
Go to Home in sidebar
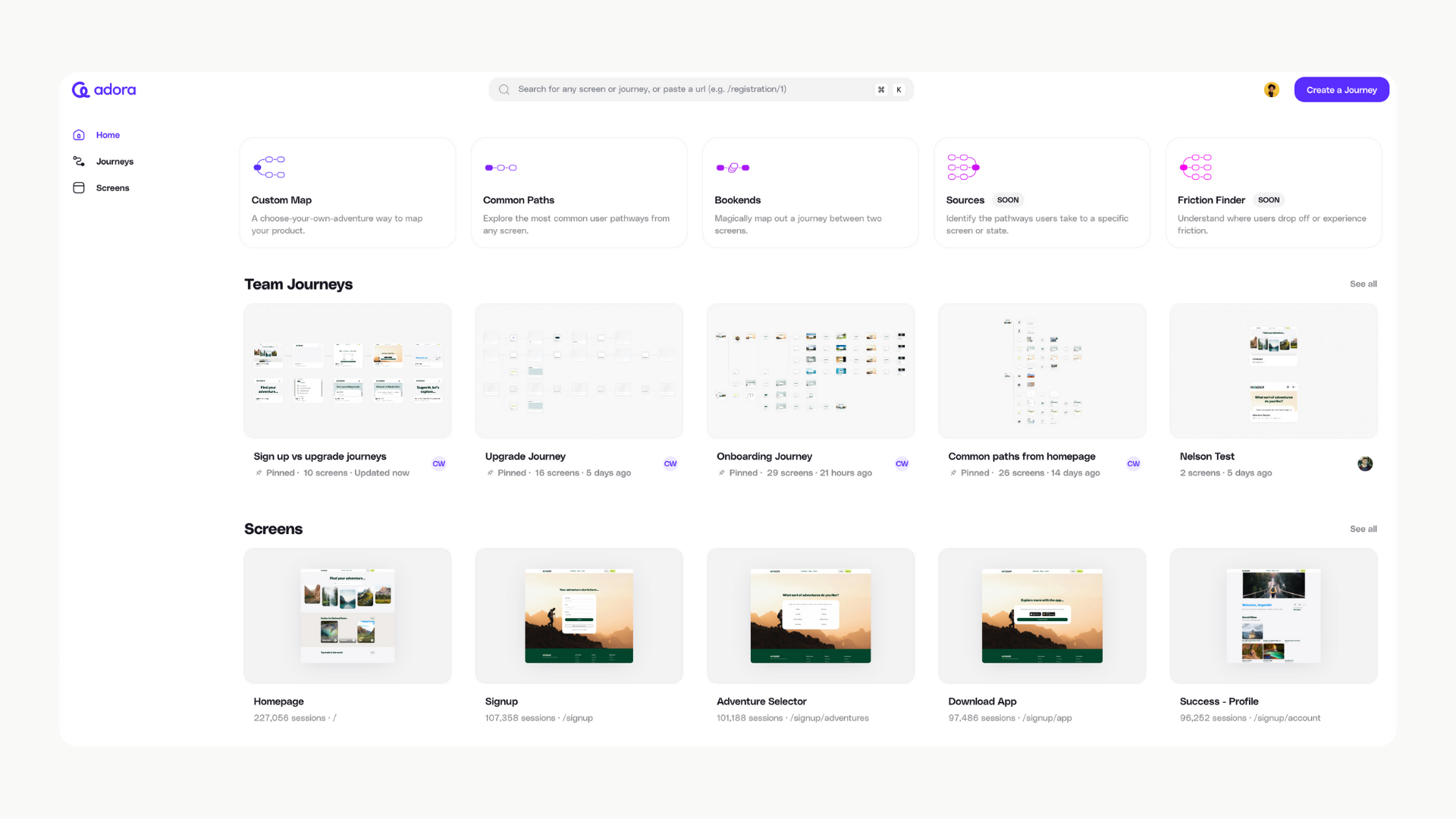pyautogui.click(x=108, y=135)
